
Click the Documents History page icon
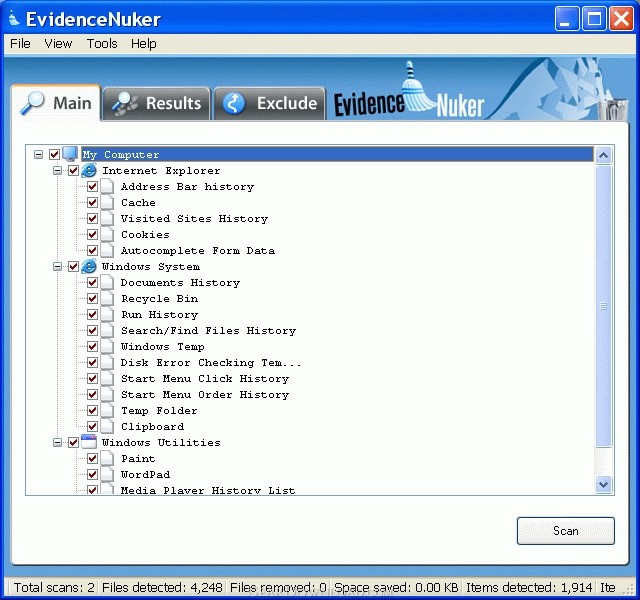[x=107, y=282]
